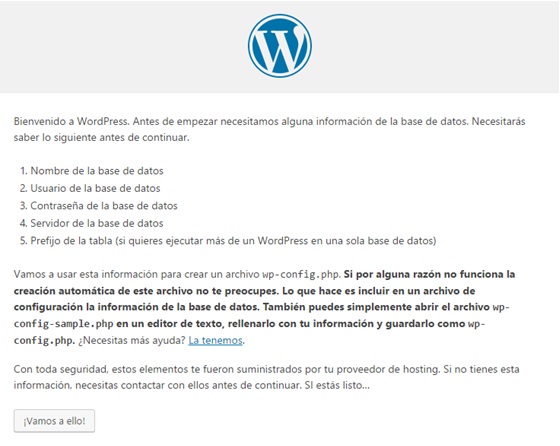Click the "Bienvenido a WordPress" welcome sentence
Viewport: 560px width, 446px height.
71,121
